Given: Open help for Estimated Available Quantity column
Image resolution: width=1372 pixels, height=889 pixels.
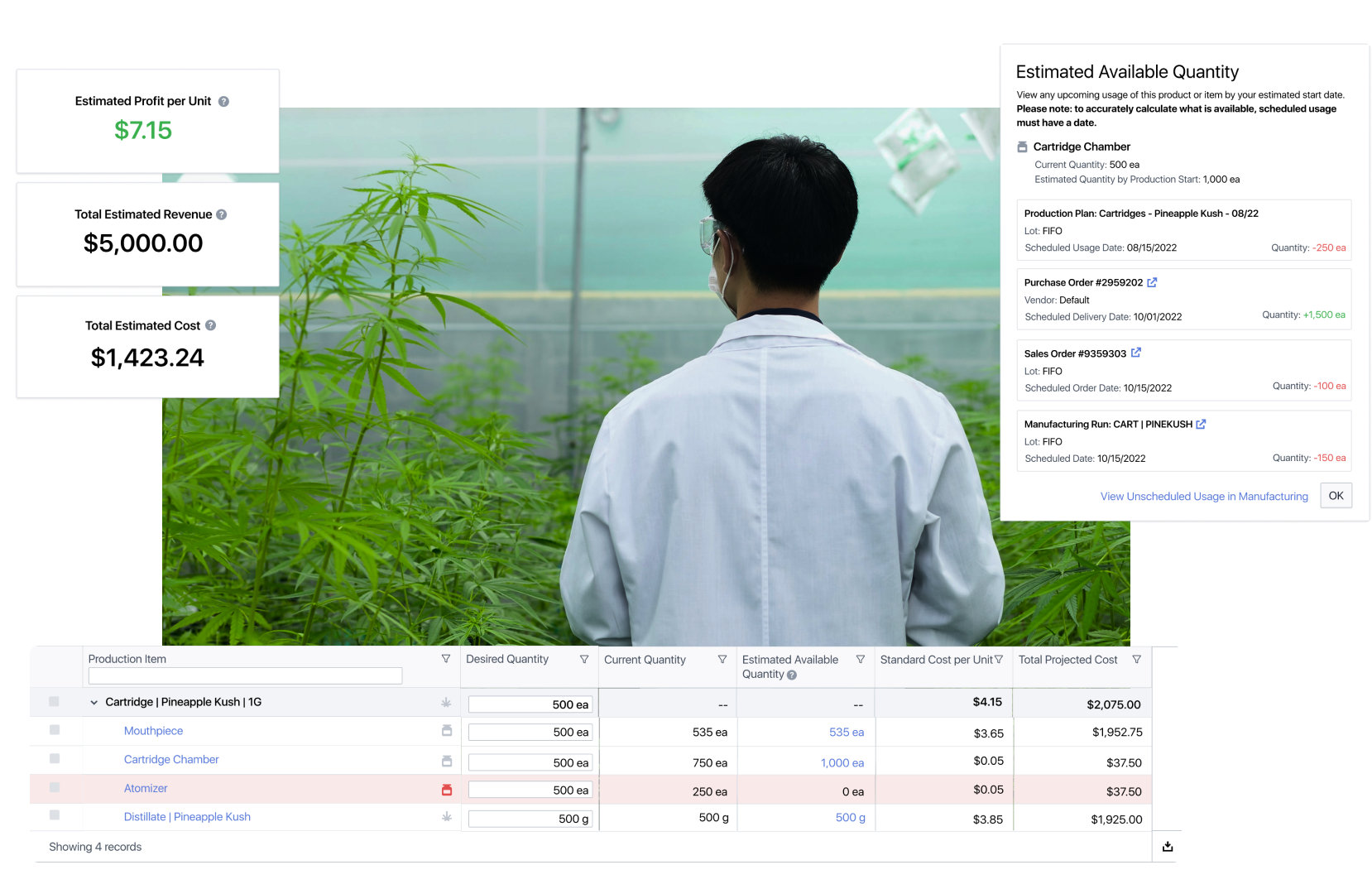Looking at the screenshot, I should point(792,675).
